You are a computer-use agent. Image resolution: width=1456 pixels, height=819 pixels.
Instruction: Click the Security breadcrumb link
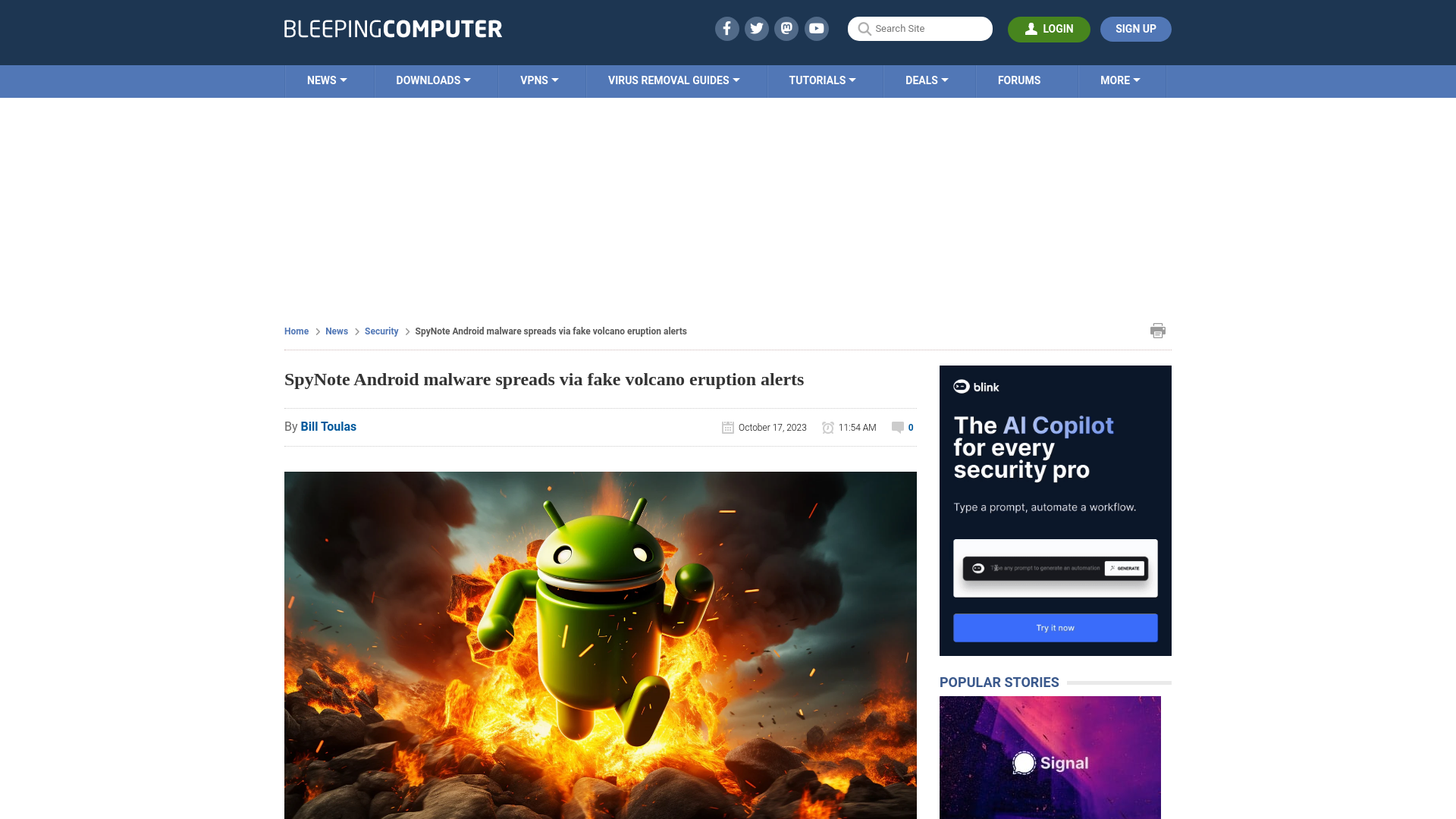click(381, 331)
